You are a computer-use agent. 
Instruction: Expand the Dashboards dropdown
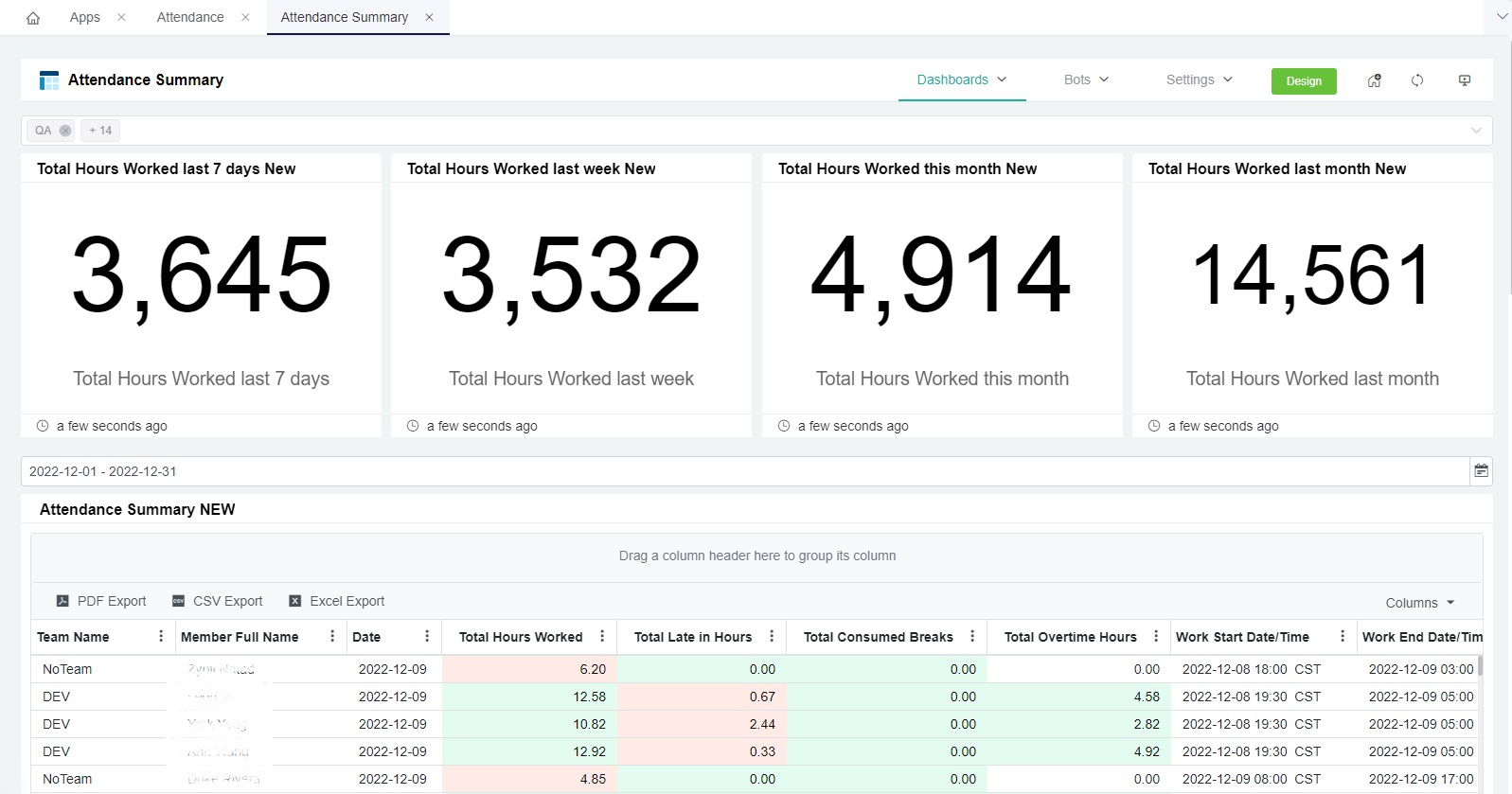961,79
